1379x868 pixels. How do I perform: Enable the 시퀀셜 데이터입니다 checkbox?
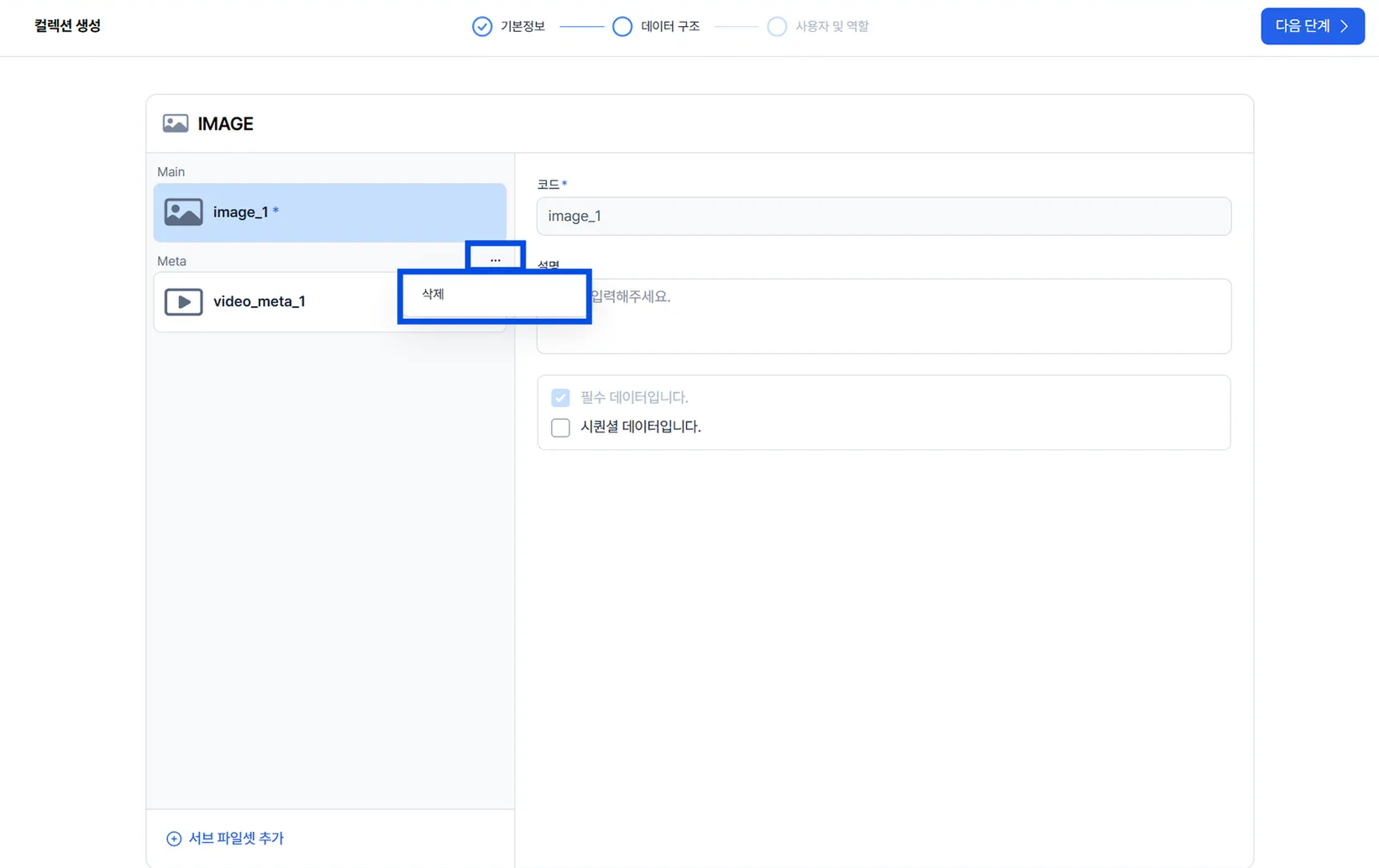point(560,427)
